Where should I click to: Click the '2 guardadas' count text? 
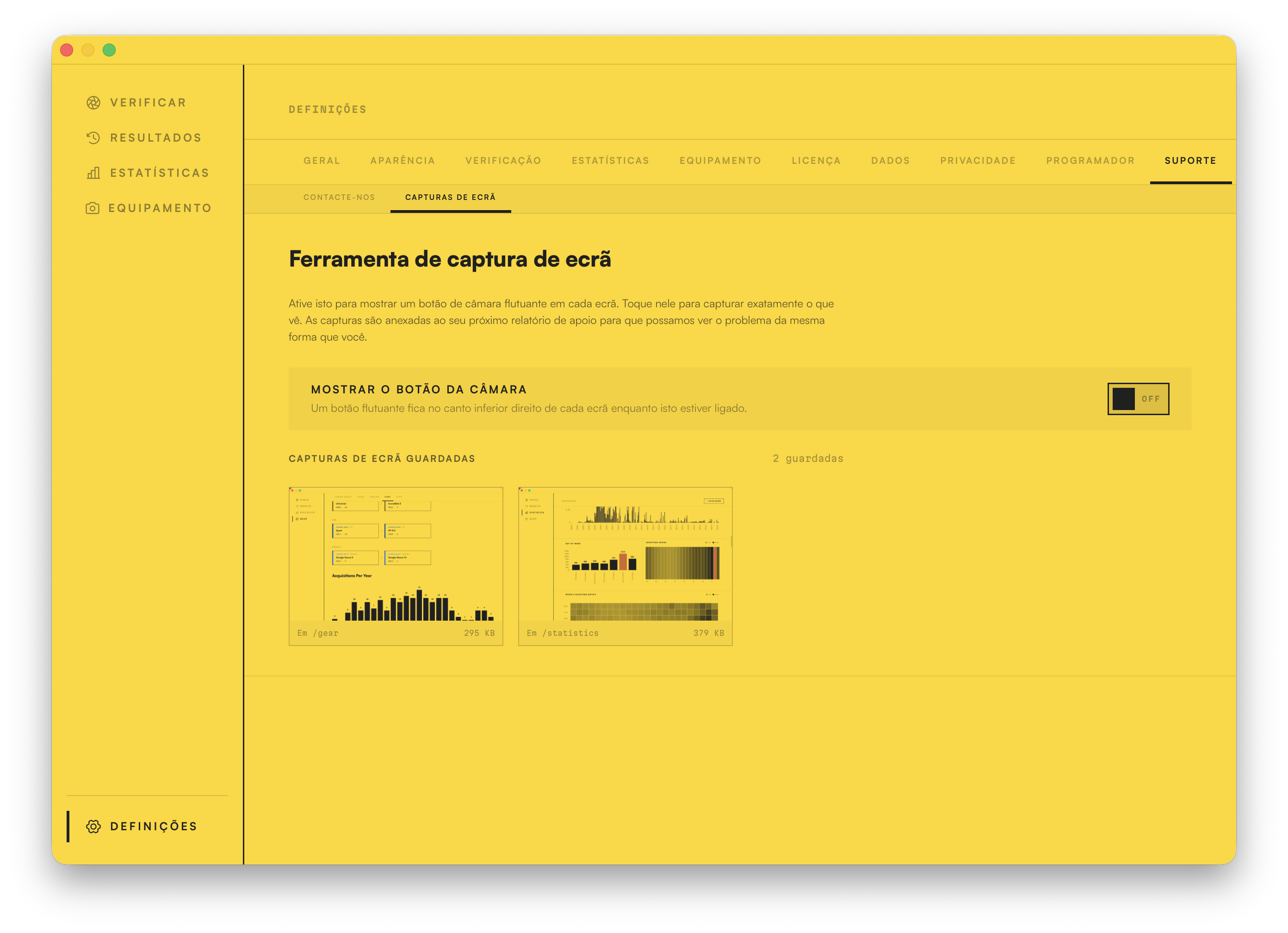tap(808, 459)
